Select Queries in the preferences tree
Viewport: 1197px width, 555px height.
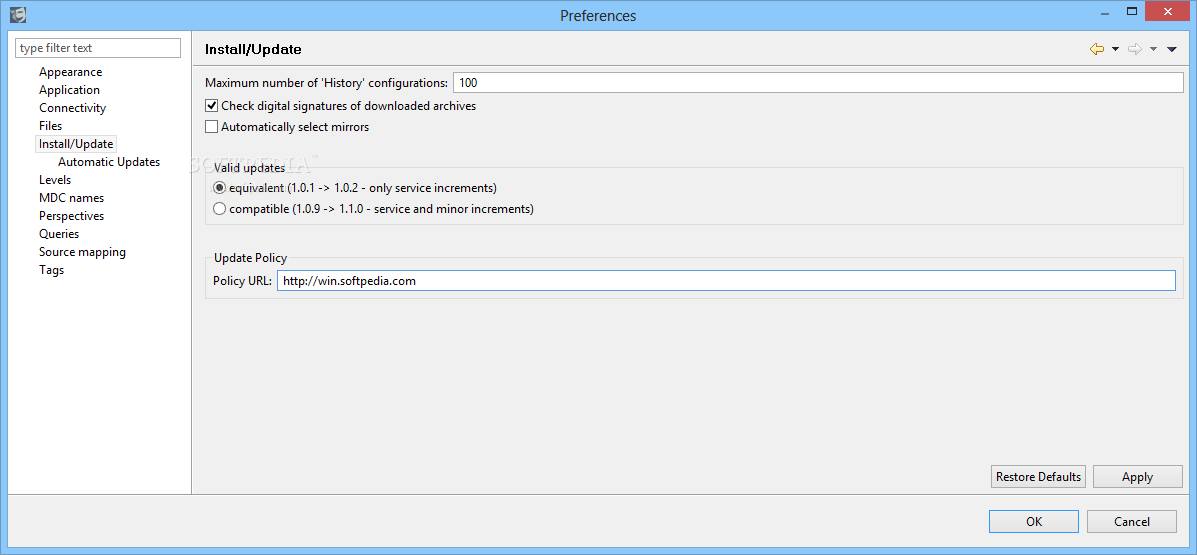(x=59, y=234)
